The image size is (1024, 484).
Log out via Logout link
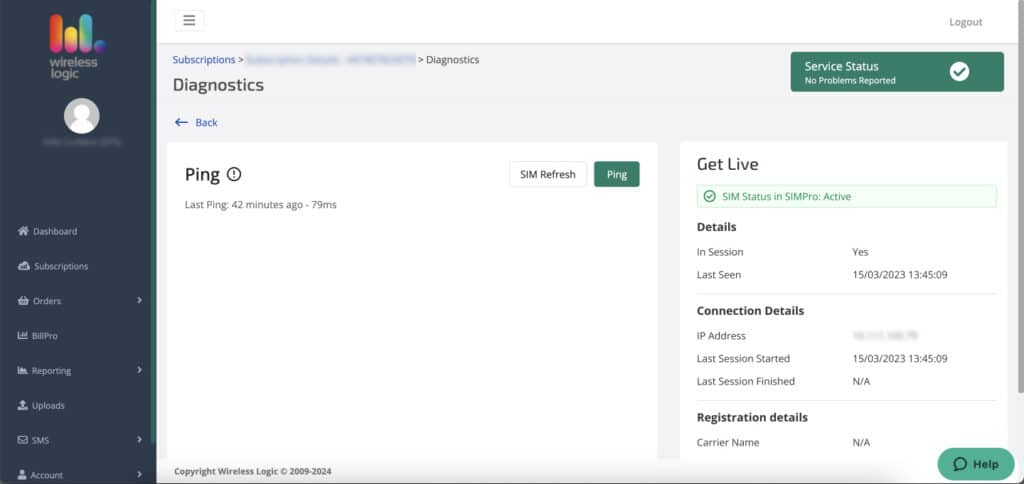click(965, 22)
